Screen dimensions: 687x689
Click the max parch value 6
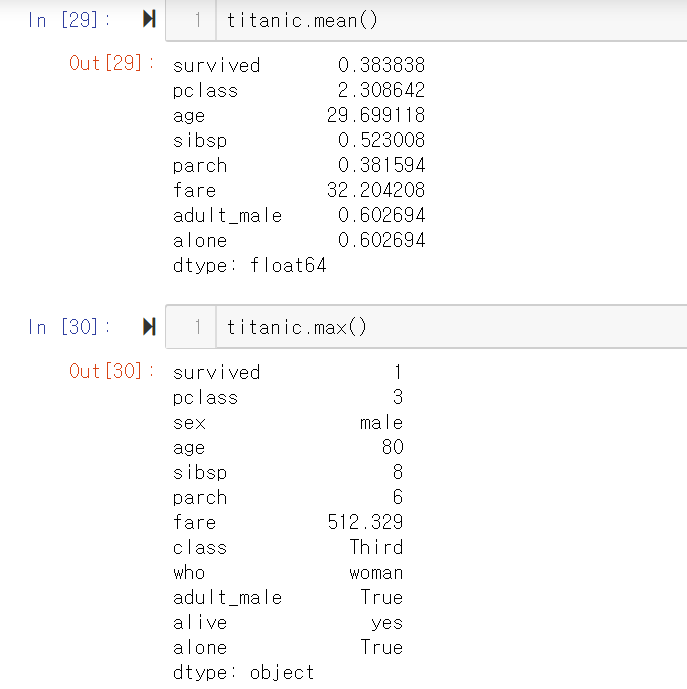click(398, 497)
